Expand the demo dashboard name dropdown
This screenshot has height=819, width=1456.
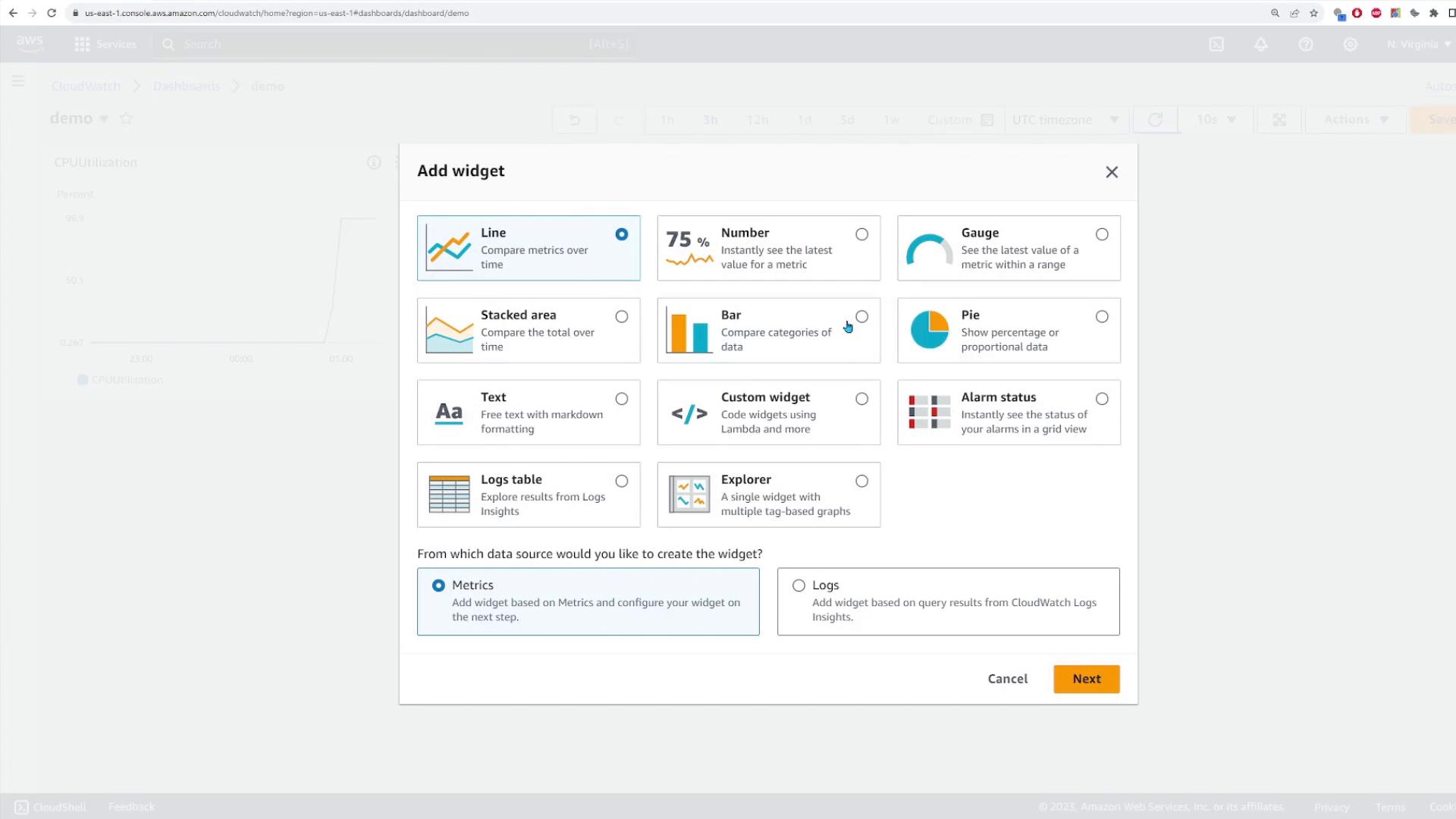[x=104, y=119]
